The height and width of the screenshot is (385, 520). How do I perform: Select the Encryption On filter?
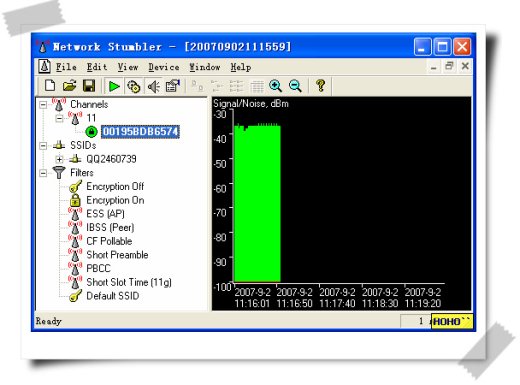[115, 200]
